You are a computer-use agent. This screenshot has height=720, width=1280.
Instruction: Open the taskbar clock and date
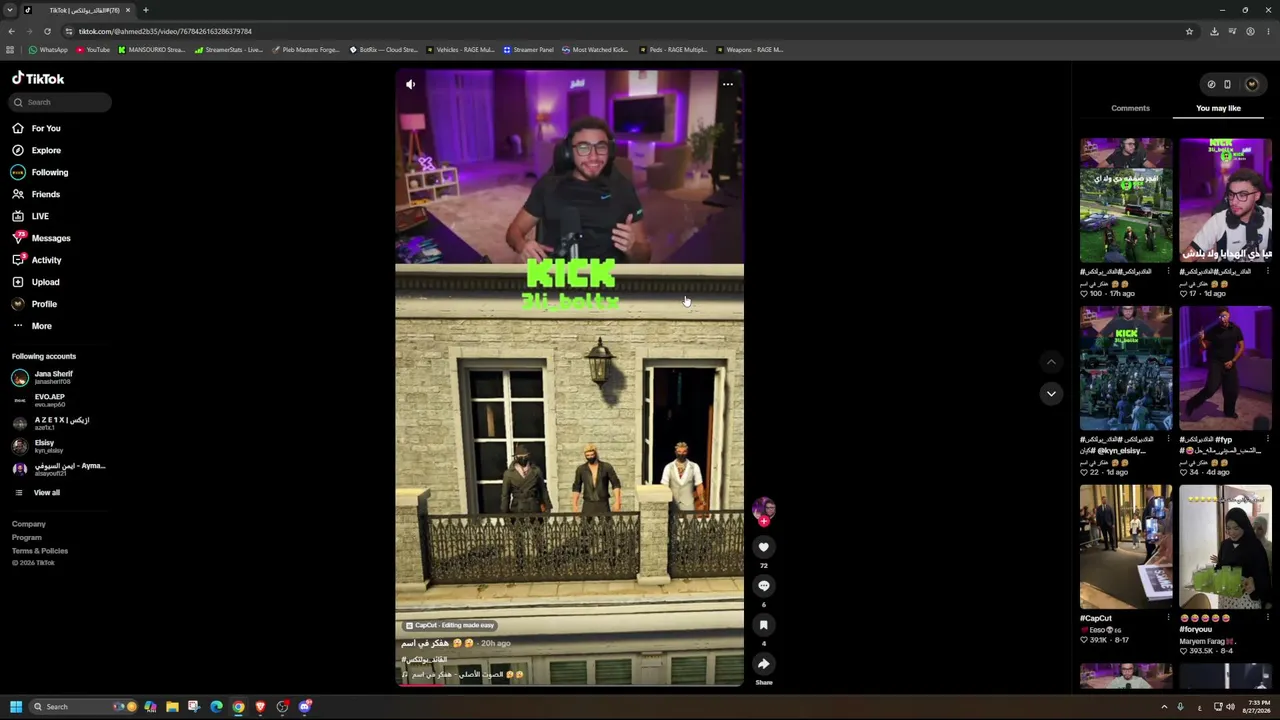1256,707
